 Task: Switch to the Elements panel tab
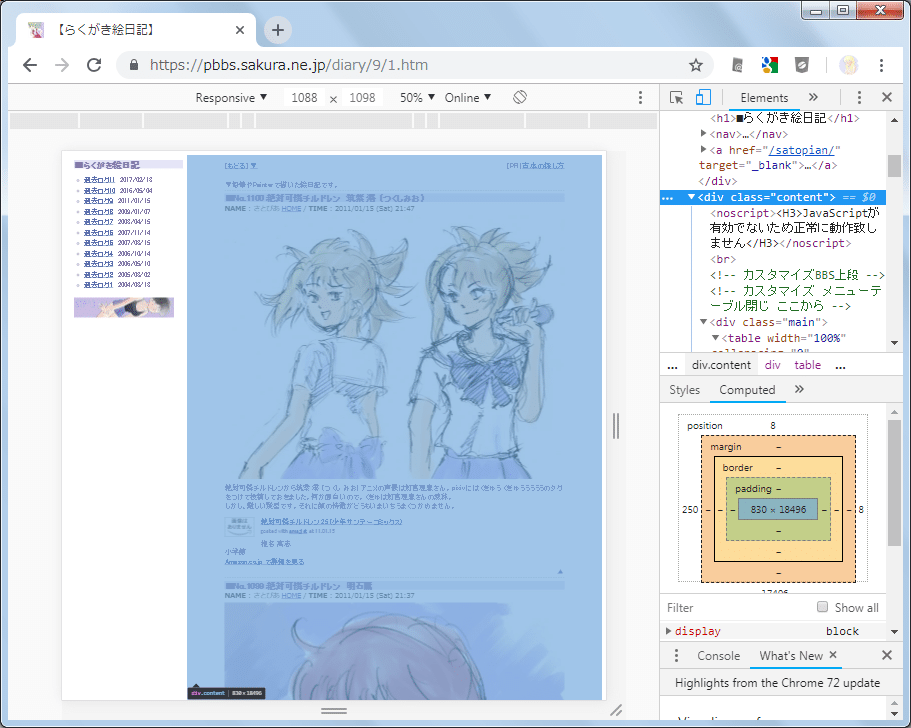click(764, 98)
